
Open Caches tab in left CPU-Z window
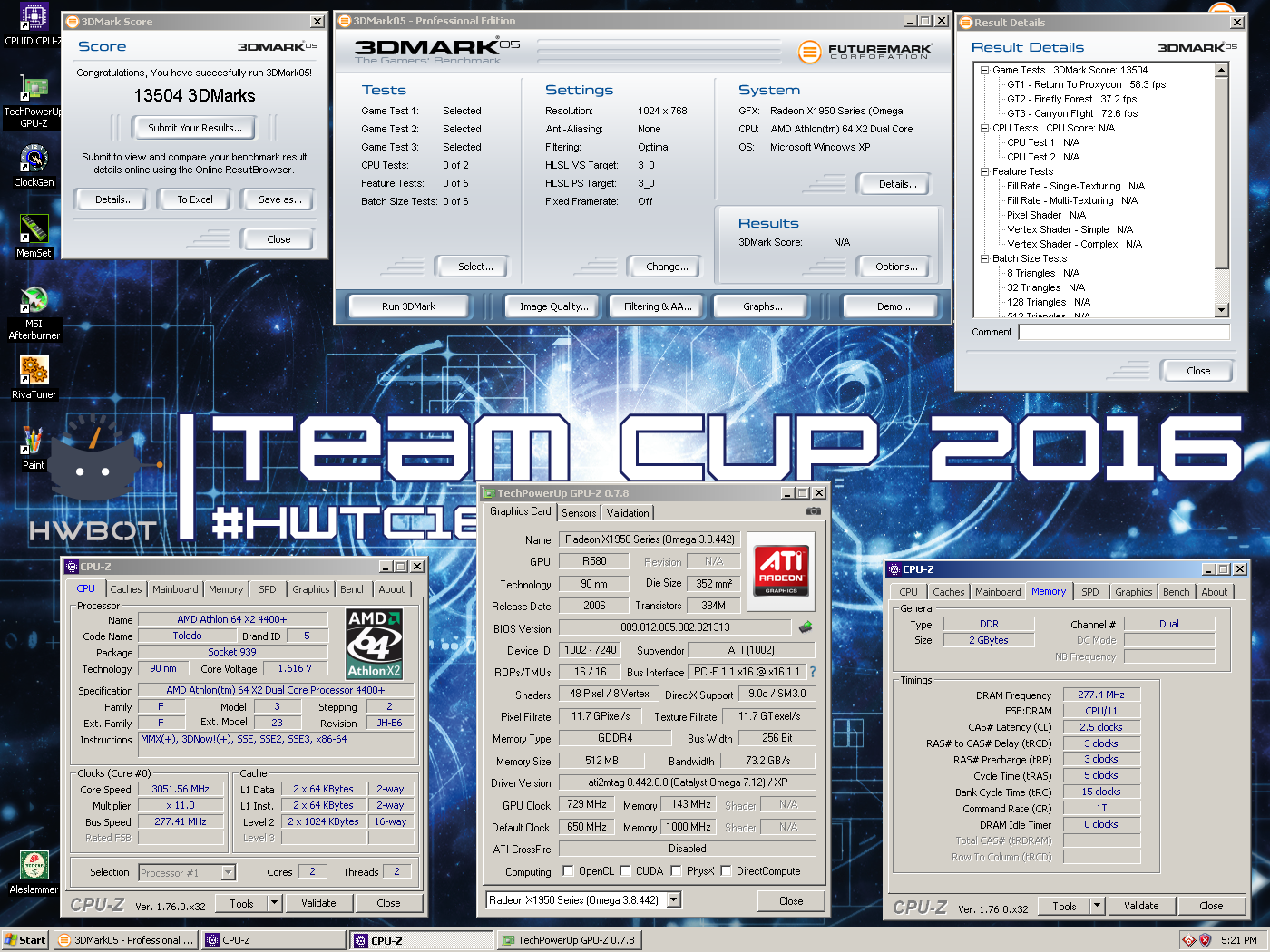126,589
